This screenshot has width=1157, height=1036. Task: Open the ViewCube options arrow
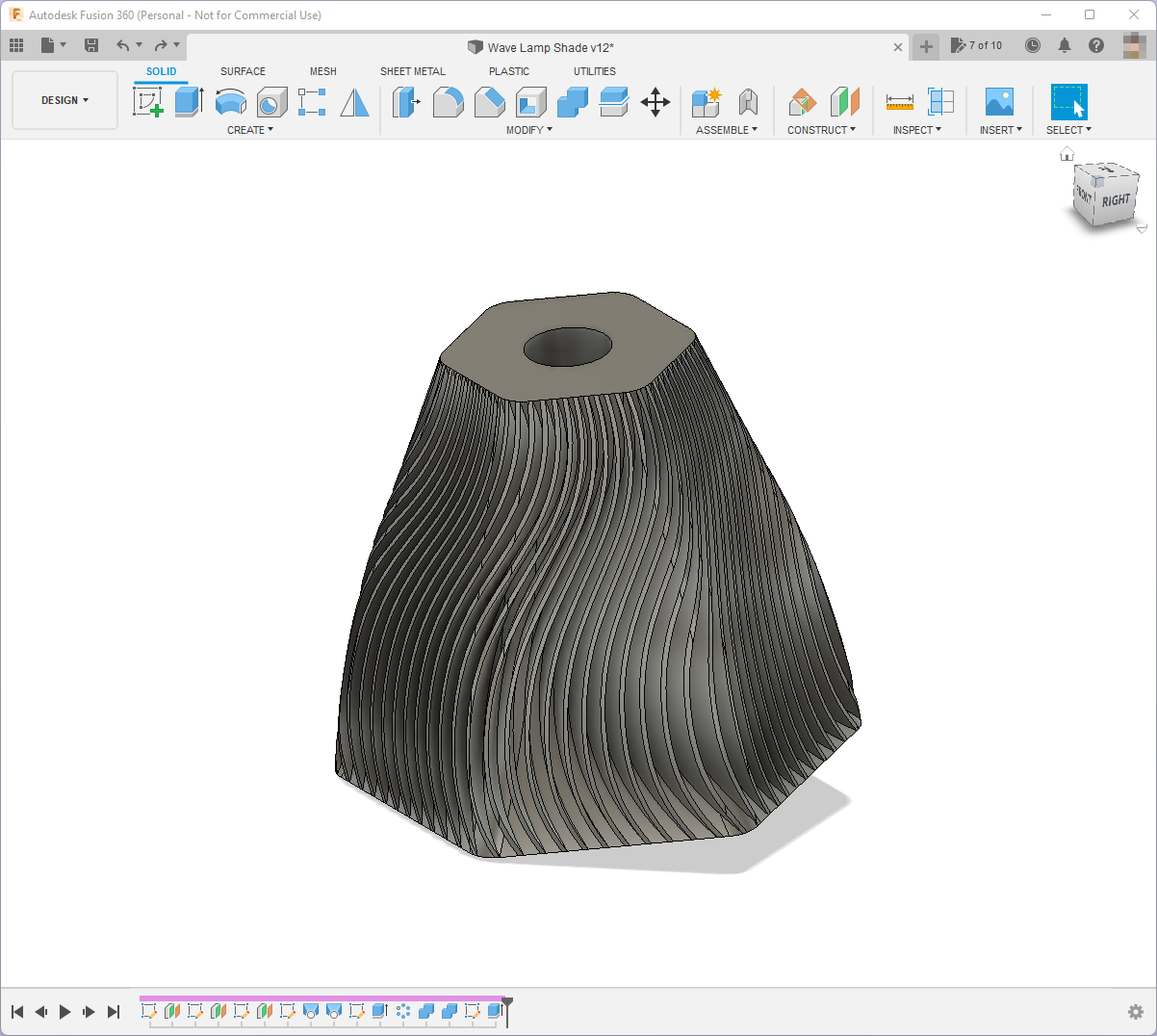(x=1142, y=229)
